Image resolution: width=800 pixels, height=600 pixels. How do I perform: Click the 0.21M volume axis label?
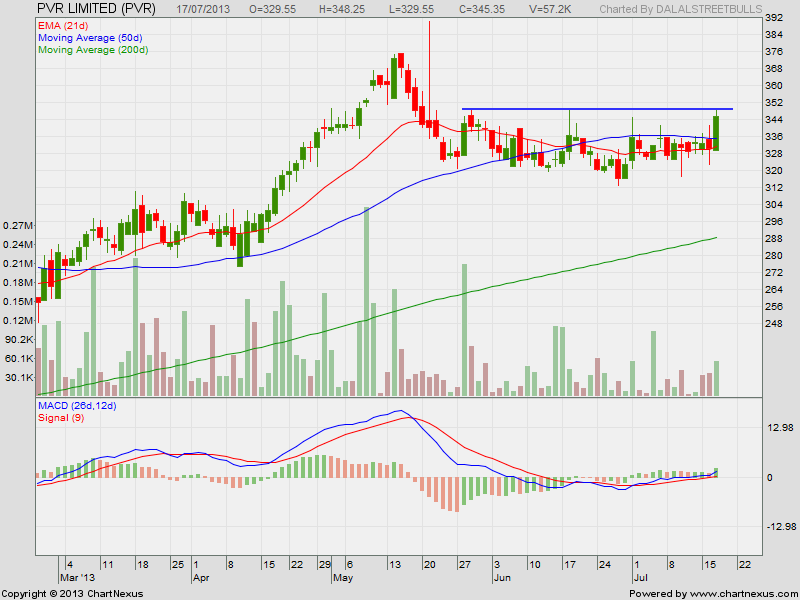pyautogui.click(x=18, y=263)
